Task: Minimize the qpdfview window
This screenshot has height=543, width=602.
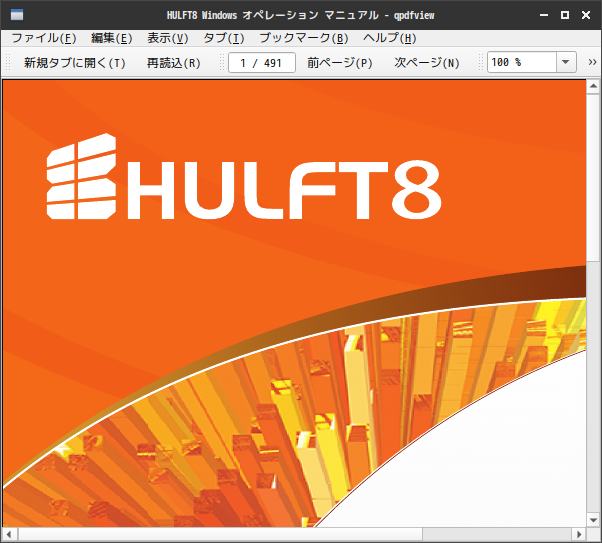Action: coord(544,15)
